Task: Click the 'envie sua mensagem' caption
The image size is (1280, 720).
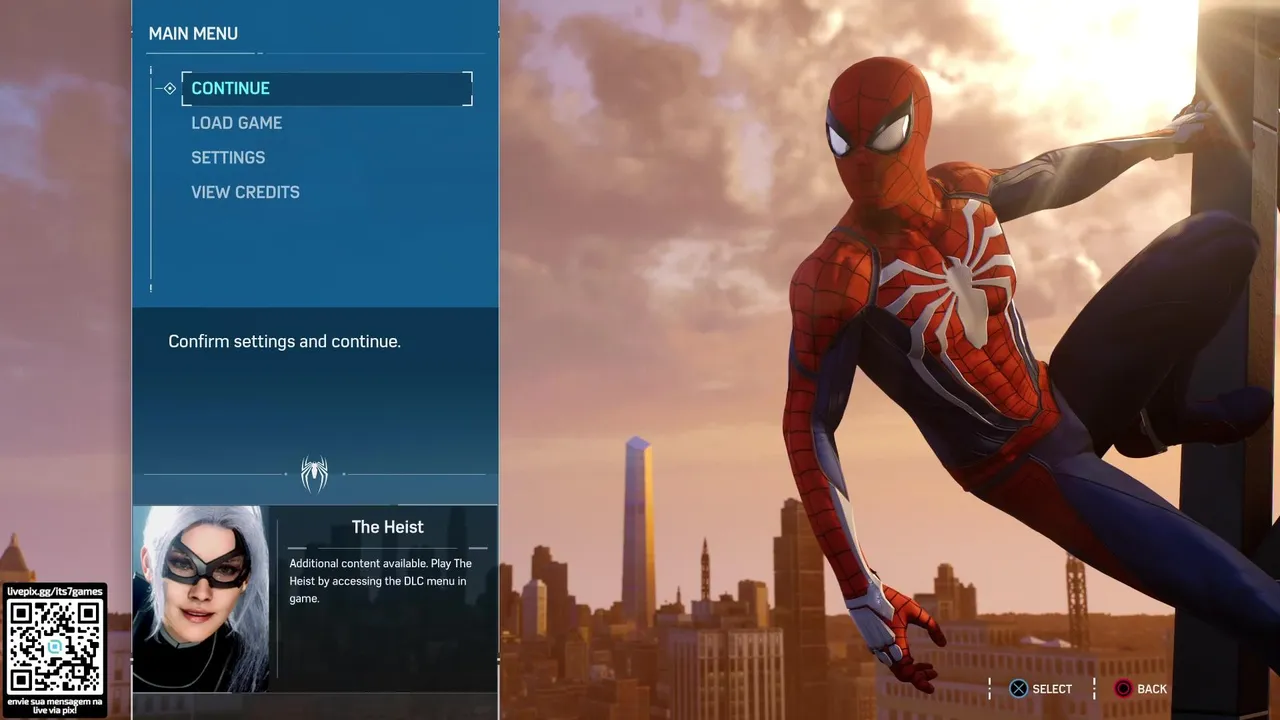Action: 55,705
